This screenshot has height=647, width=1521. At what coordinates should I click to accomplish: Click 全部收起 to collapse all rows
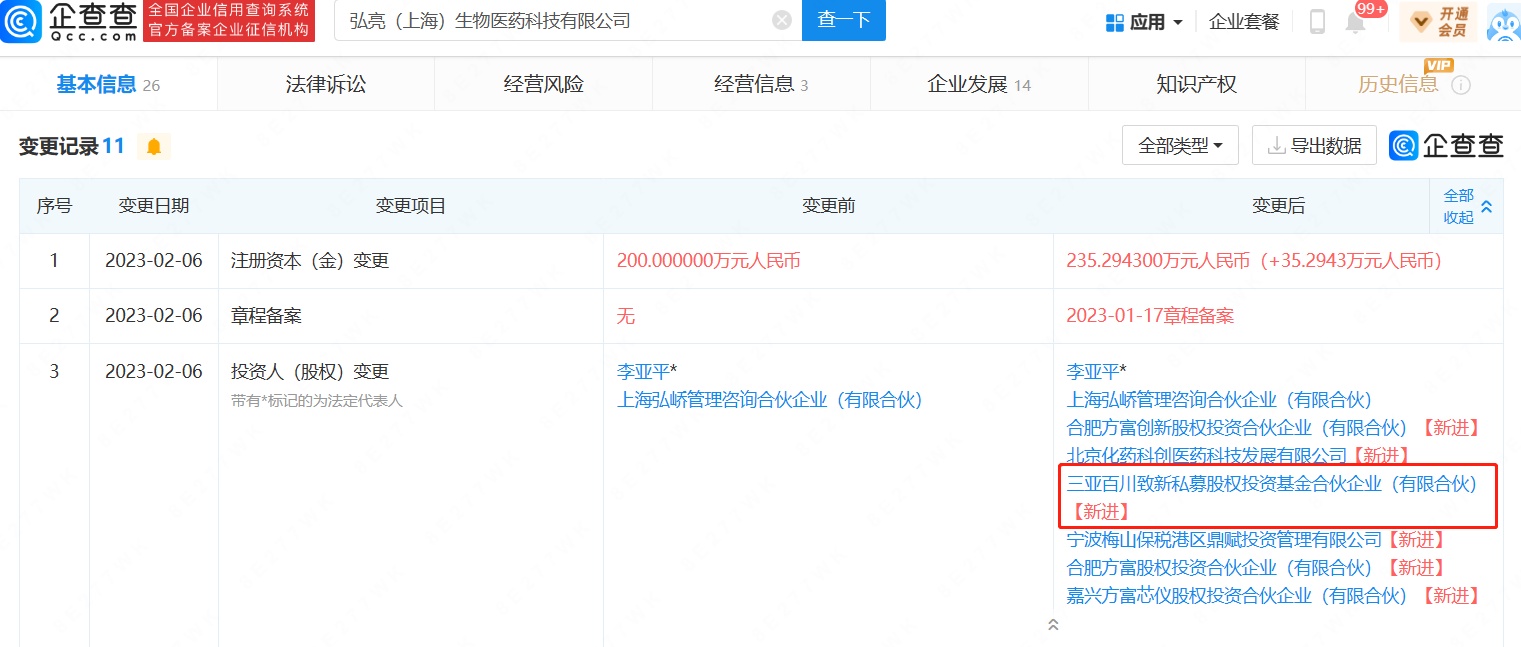click(x=1467, y=206)
